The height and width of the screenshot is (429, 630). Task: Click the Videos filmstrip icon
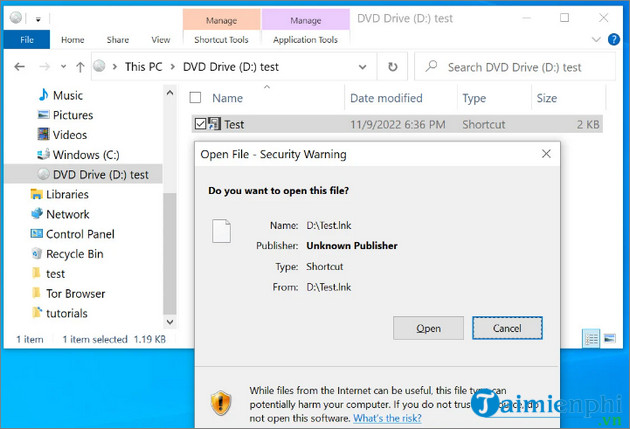point(43,134)
